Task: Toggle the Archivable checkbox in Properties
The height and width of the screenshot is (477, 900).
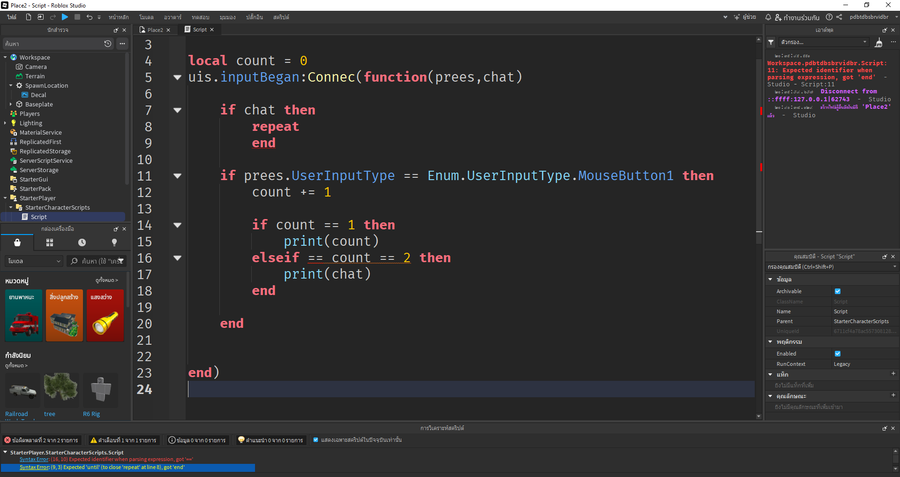Action: point(837,292)
